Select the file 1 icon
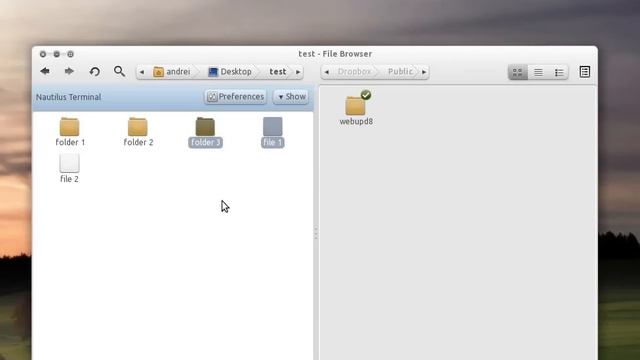Image resolution: width=640 pixels, height=360 pixels. point(273,127)
